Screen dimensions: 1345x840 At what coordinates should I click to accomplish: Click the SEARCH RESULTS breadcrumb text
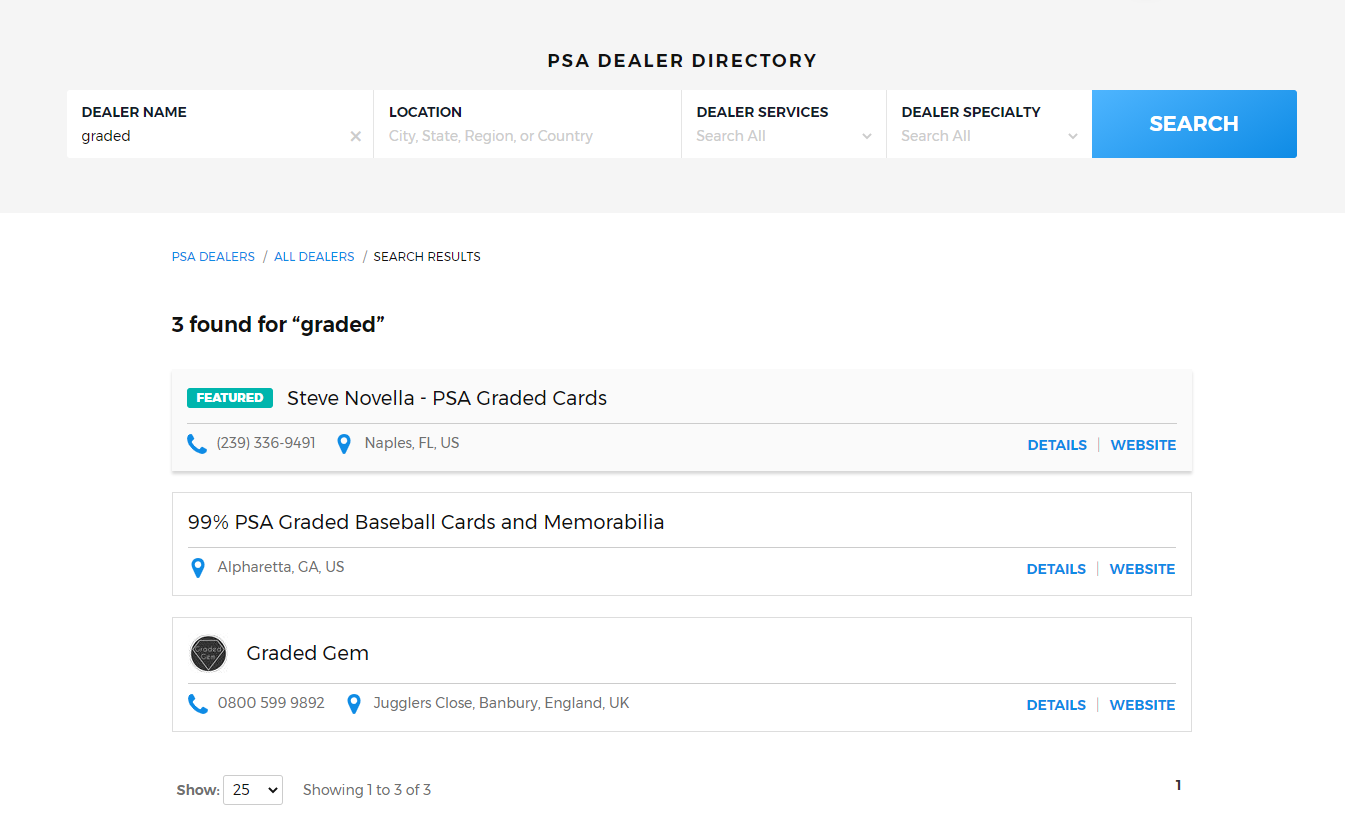(427, 257)
